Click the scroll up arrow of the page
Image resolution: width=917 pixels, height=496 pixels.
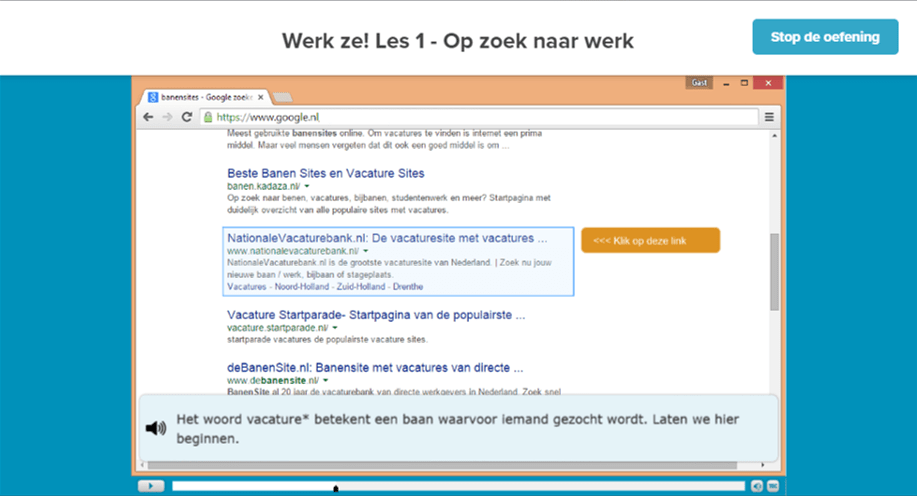pos(774,136)
